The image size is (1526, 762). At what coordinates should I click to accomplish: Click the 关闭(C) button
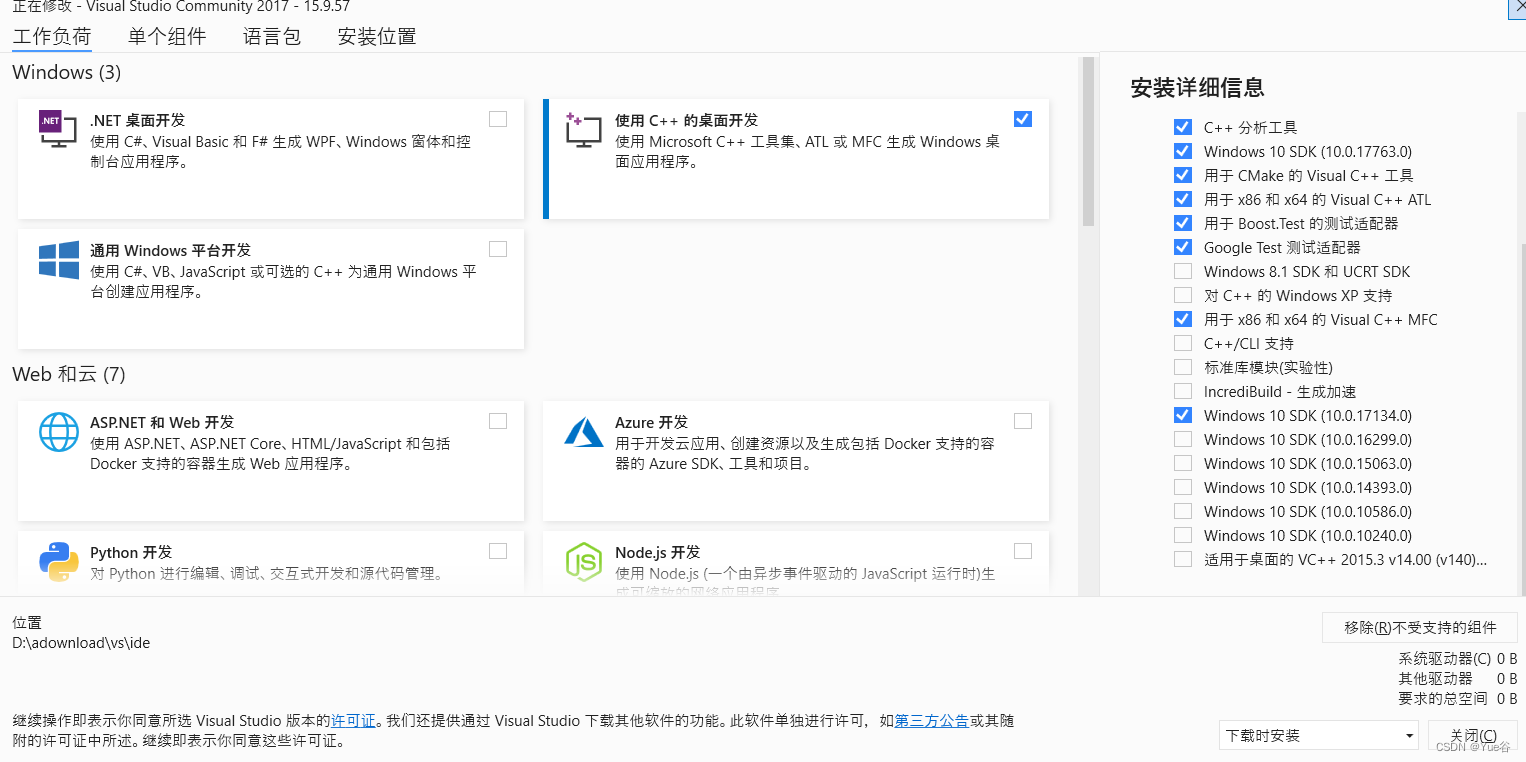pyautogui.click(x=1473, y=735)
